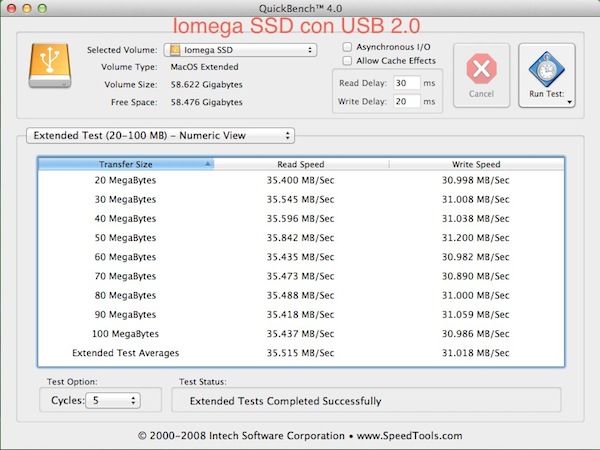Zoom the window with green button
This screenshot has height=450, width=600.
(42, 8)
